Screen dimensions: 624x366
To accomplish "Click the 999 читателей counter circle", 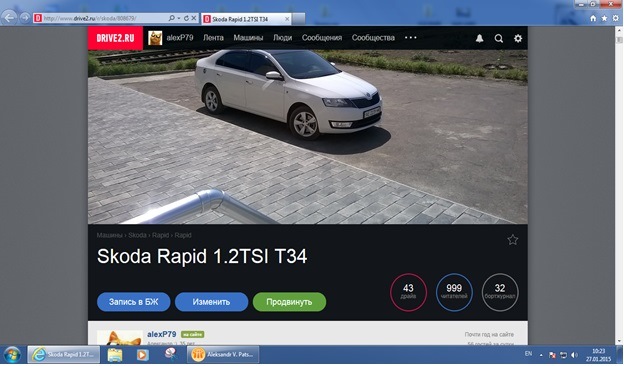I will coord(454,292).
